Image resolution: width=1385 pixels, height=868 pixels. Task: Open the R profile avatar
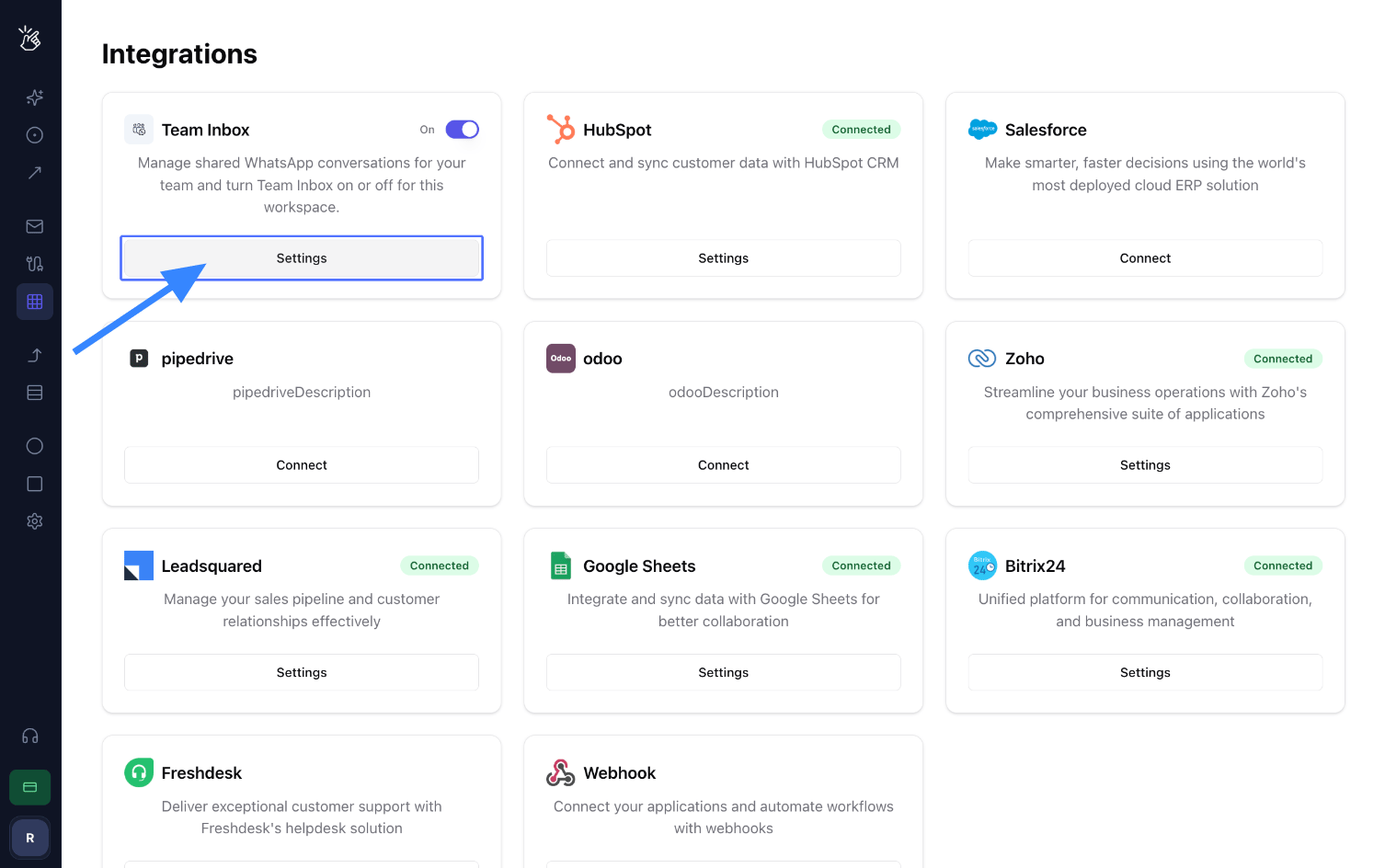pyautogui.click(x=30, y=838)
